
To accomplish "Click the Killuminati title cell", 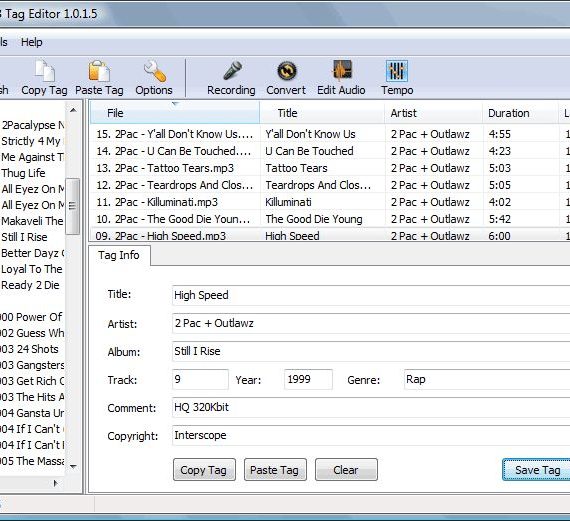I will pos(288,202).
